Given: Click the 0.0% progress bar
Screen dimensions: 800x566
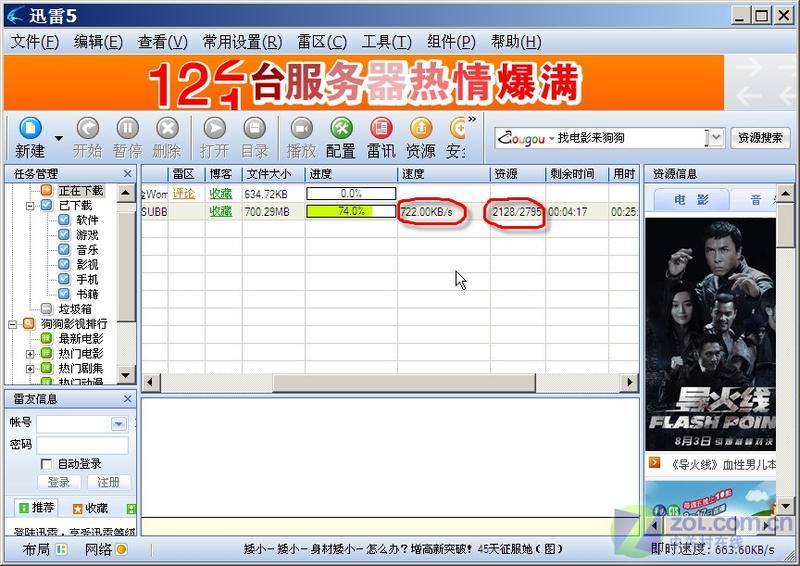Looking at the screenshot, I should click(x=351, y=193).
